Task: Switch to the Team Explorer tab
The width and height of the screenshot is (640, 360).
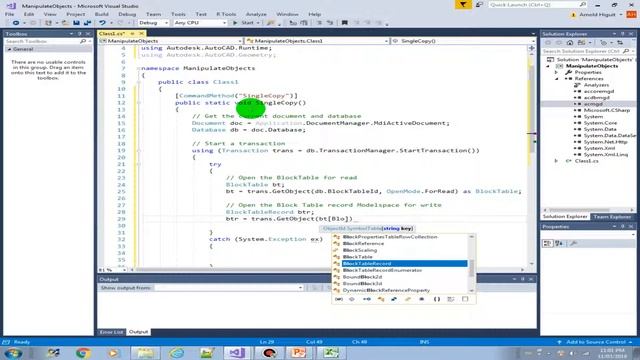Action: point(612,217)
